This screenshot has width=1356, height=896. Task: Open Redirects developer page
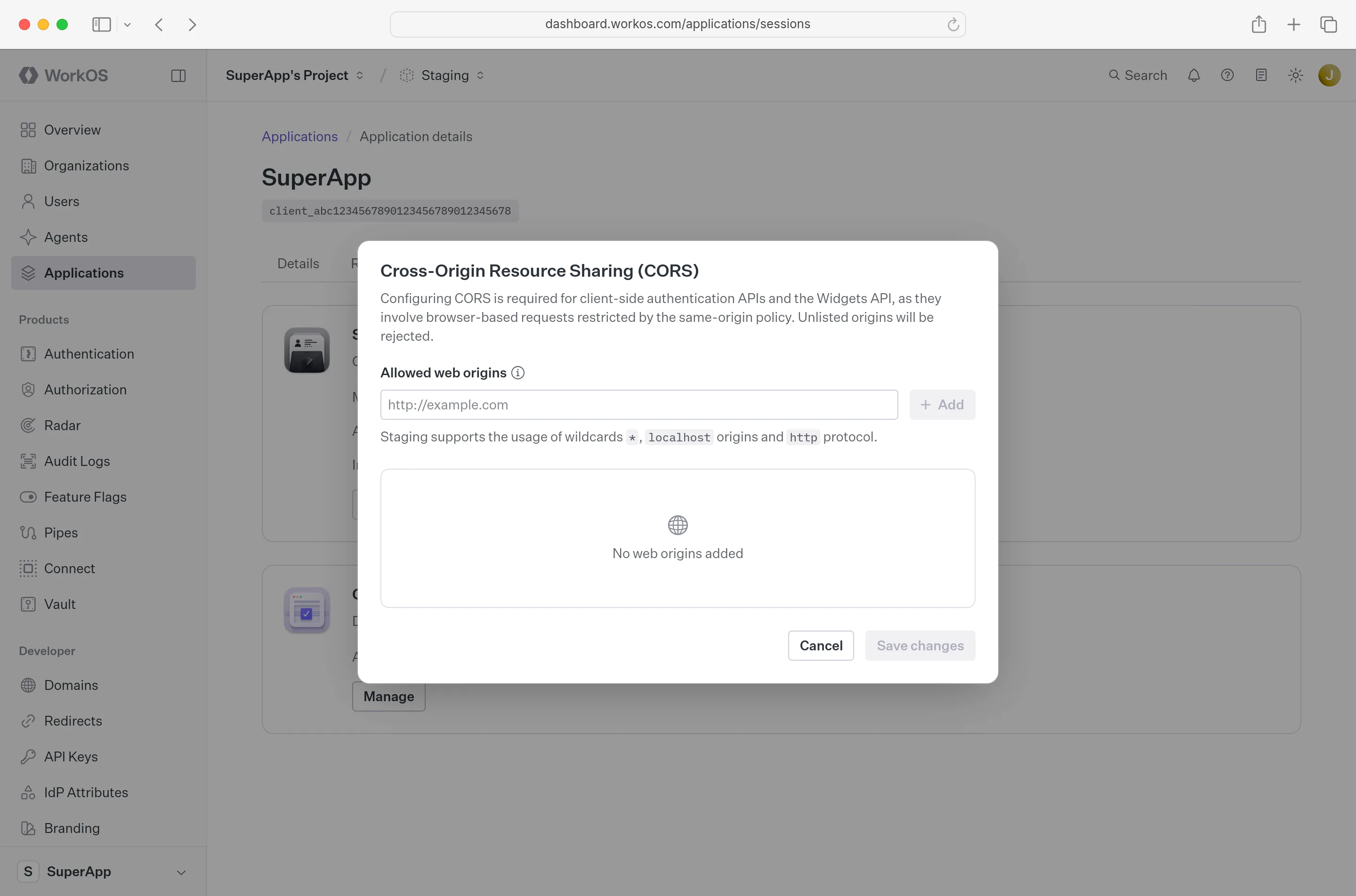pyautogui.click(x=104, y=721)
